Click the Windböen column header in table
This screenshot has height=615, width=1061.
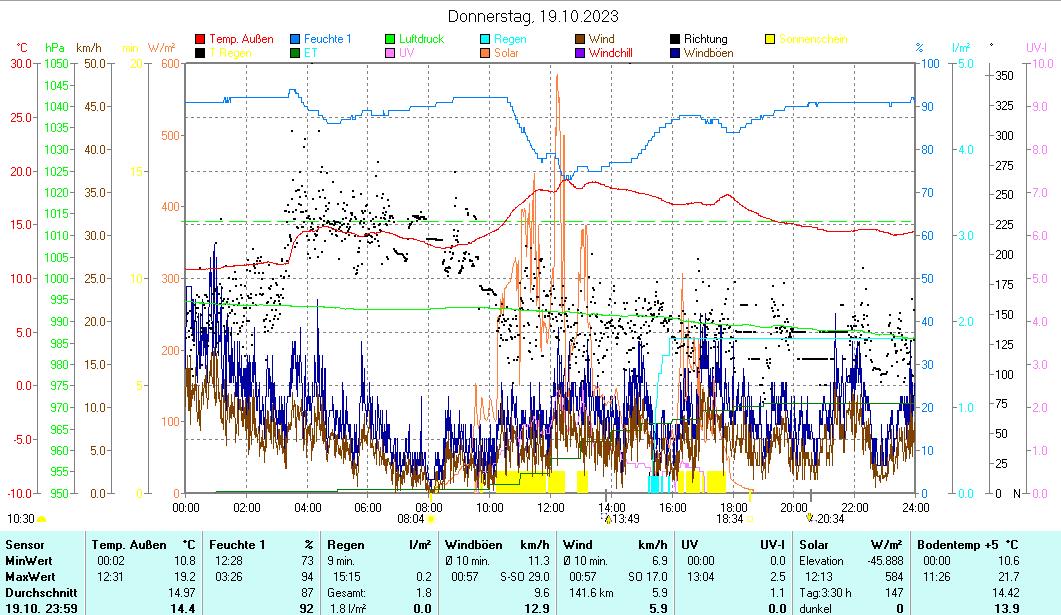pyautogui.click(x=474, y=545)
